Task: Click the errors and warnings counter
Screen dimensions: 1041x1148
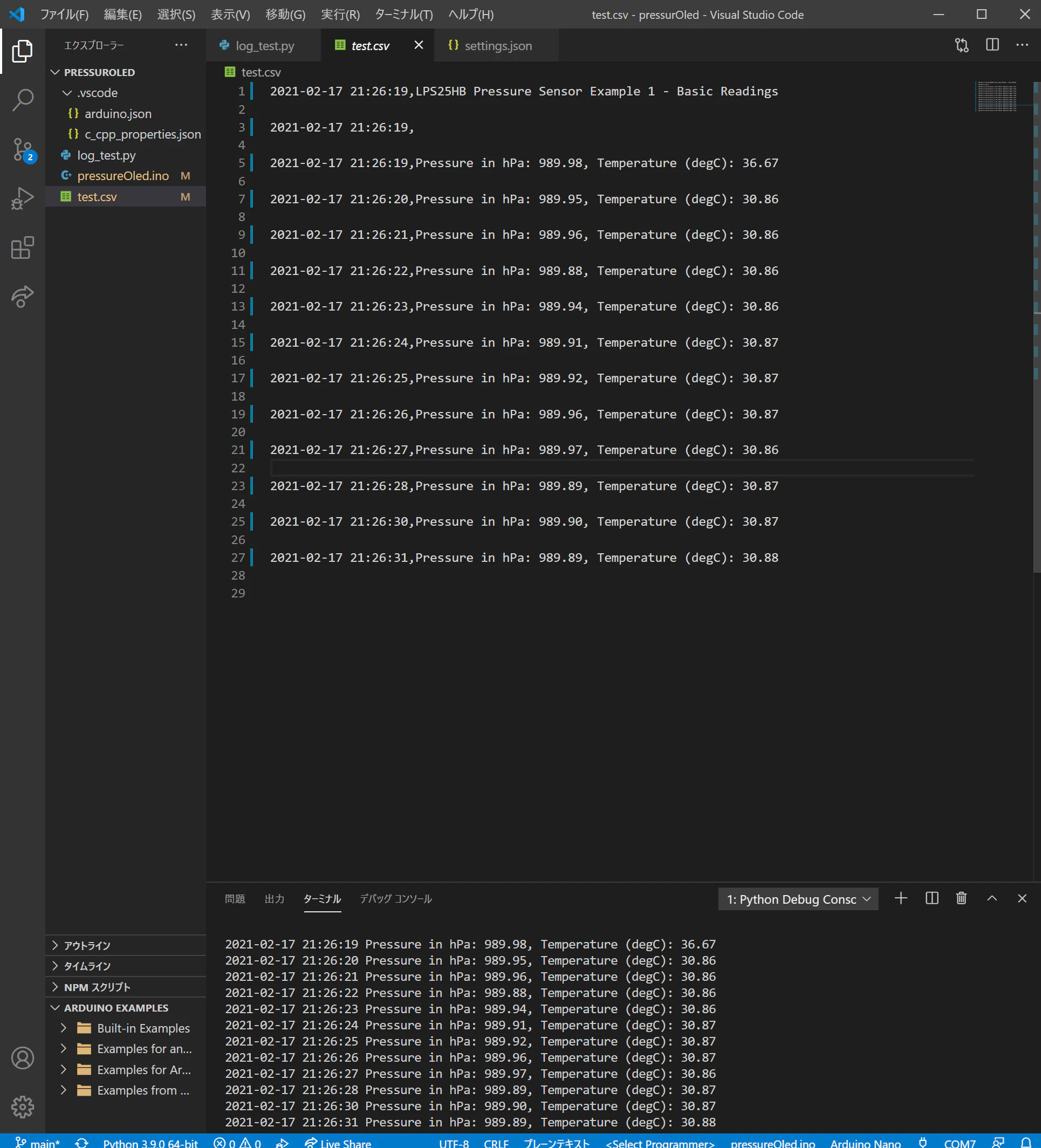Action: pyautogui.click(x=237, y=1142)
